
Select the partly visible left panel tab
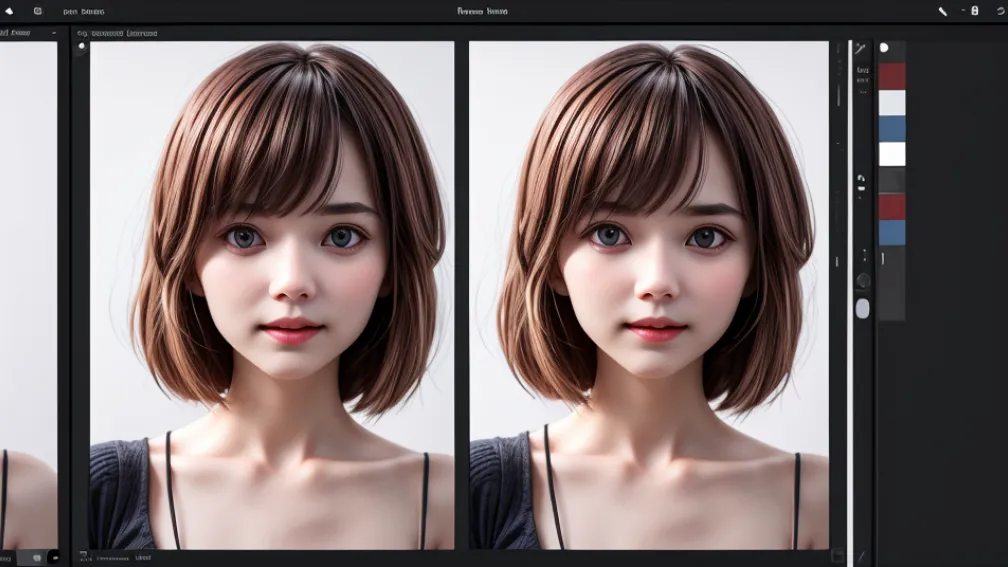[15, 32]
